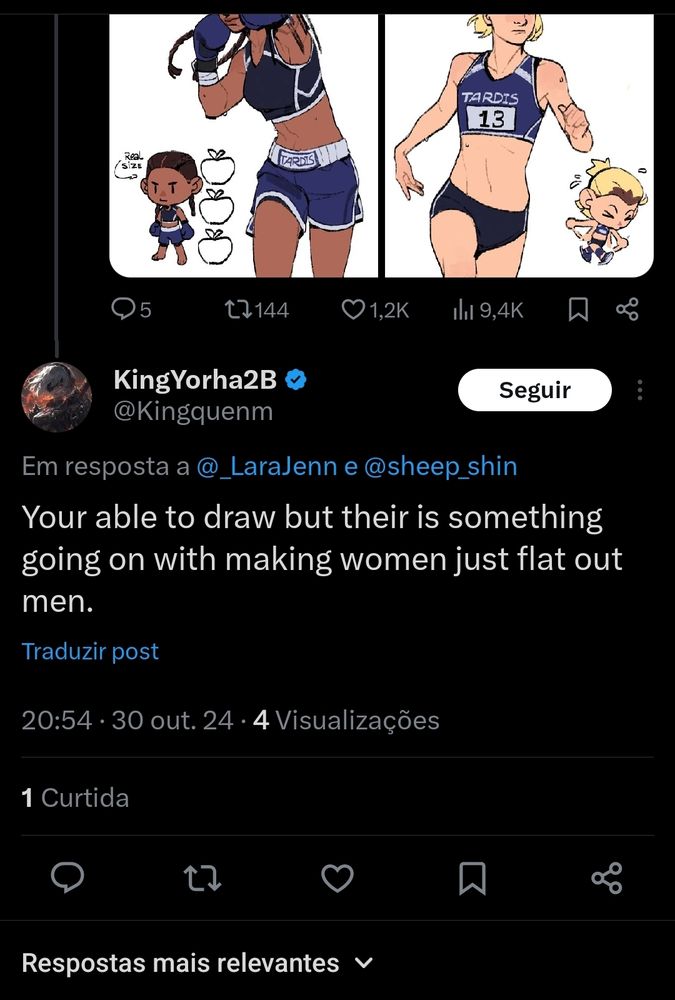
Task: Translate the post with Traduzir post
Action: 90,651
